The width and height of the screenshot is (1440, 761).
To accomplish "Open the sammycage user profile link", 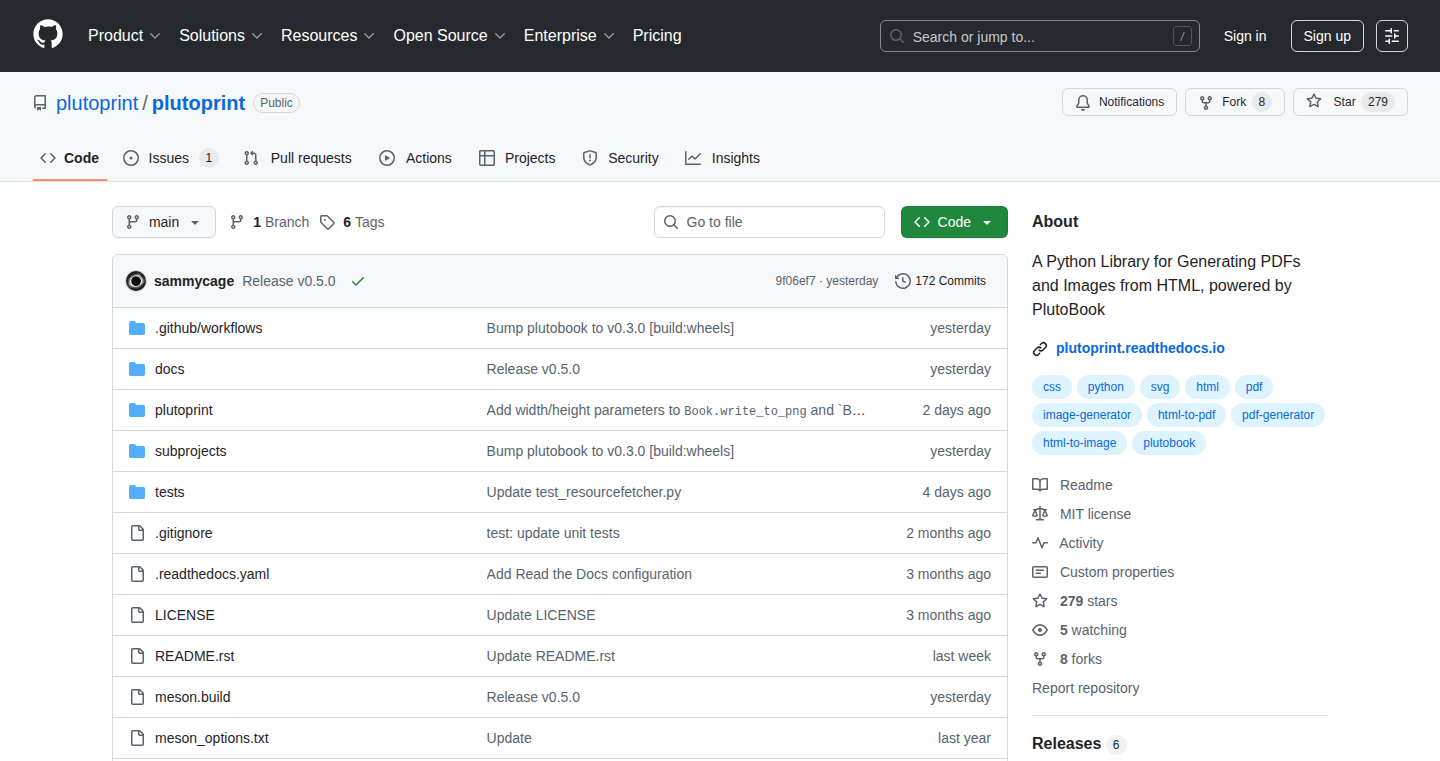I will [x=194, y=281].
